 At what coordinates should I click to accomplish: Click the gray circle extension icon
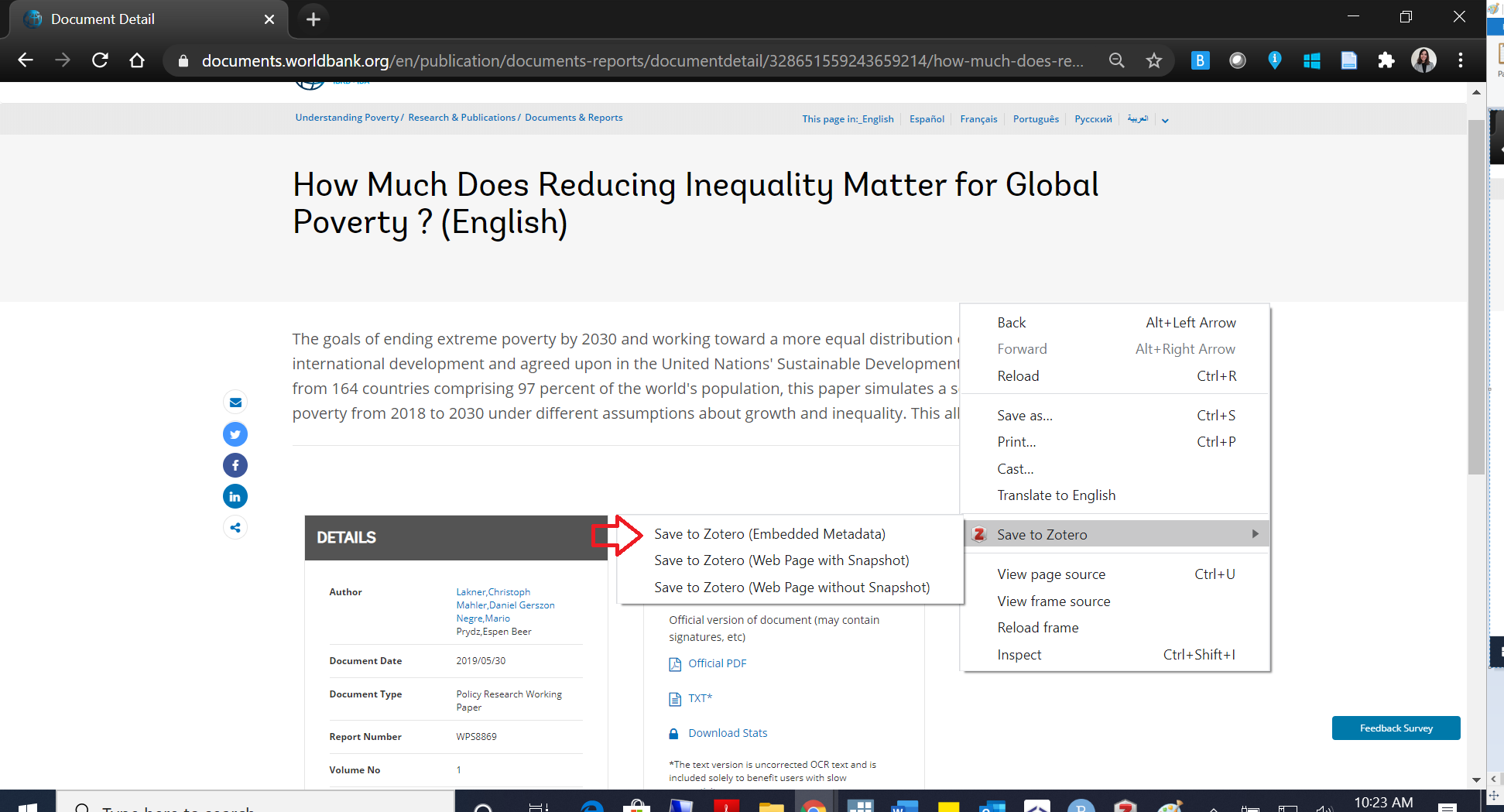click(1238, 60)
